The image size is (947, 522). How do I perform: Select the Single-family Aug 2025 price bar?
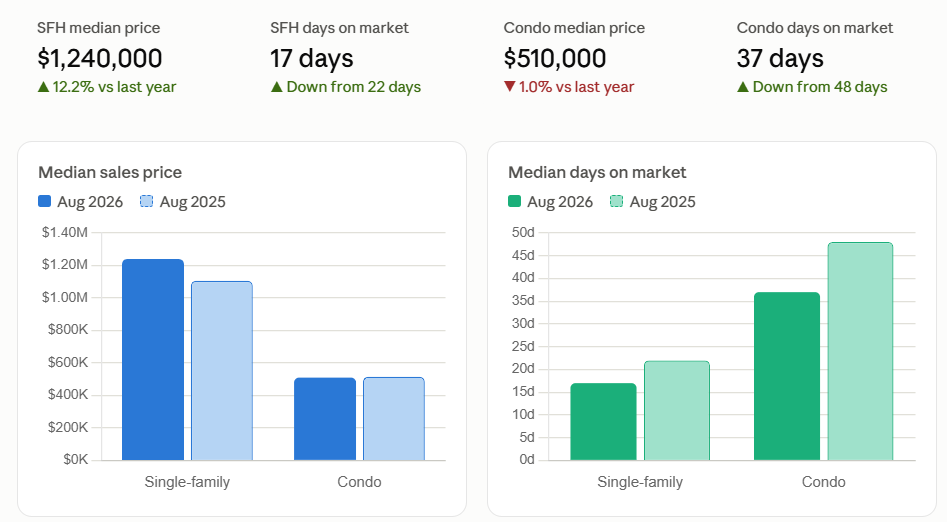coord(222,371)
